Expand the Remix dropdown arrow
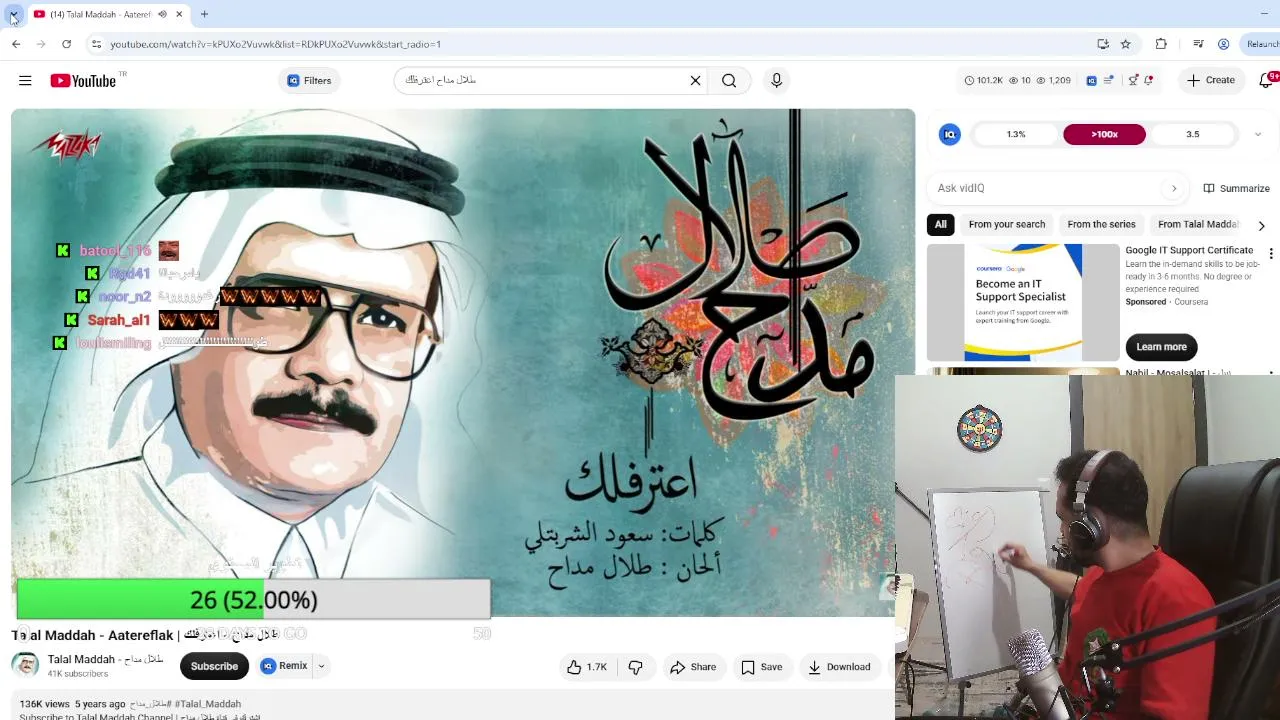 pos(321,666)
